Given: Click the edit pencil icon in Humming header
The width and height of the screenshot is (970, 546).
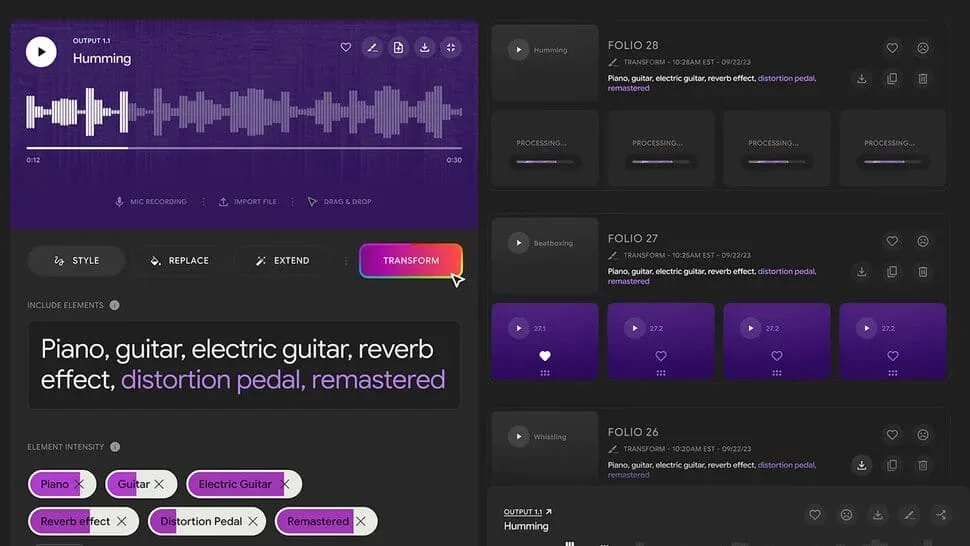Looking at the screenshot, I should click(x=372, y=48).
